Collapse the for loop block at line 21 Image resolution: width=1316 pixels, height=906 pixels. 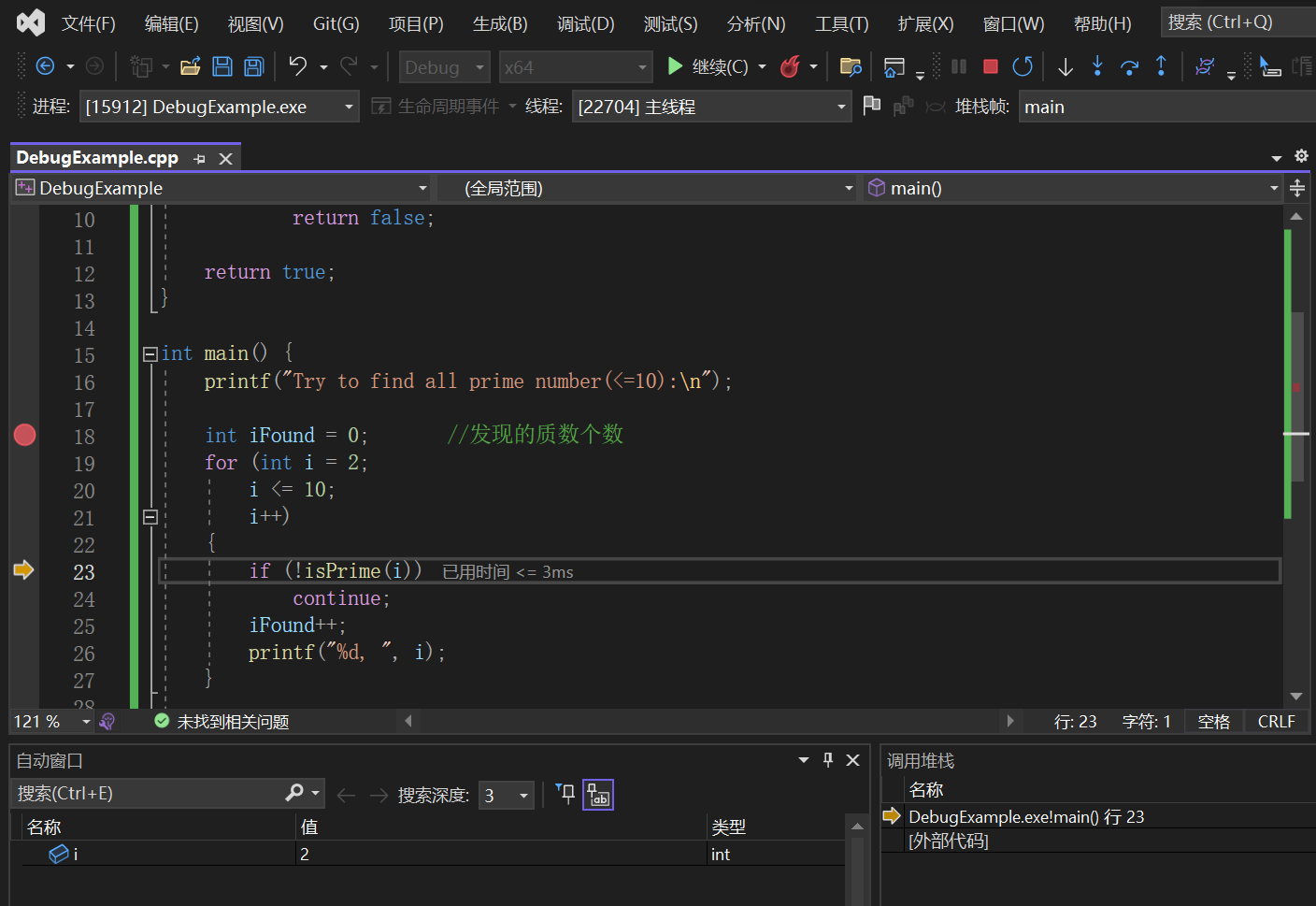[x=150, y=517]
